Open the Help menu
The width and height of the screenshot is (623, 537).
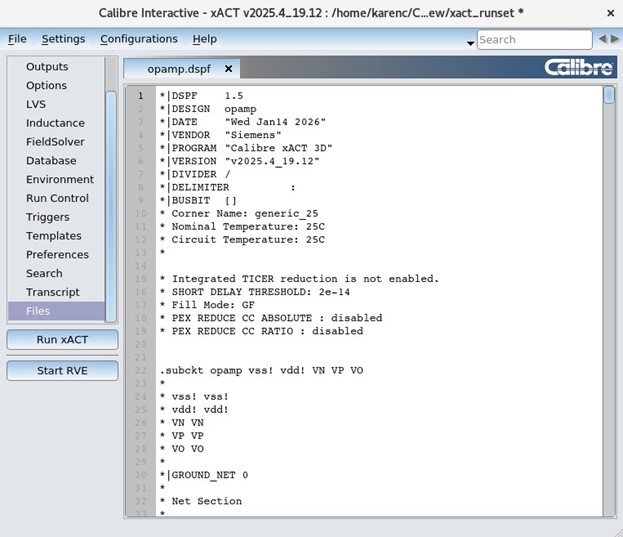[205, 39]
